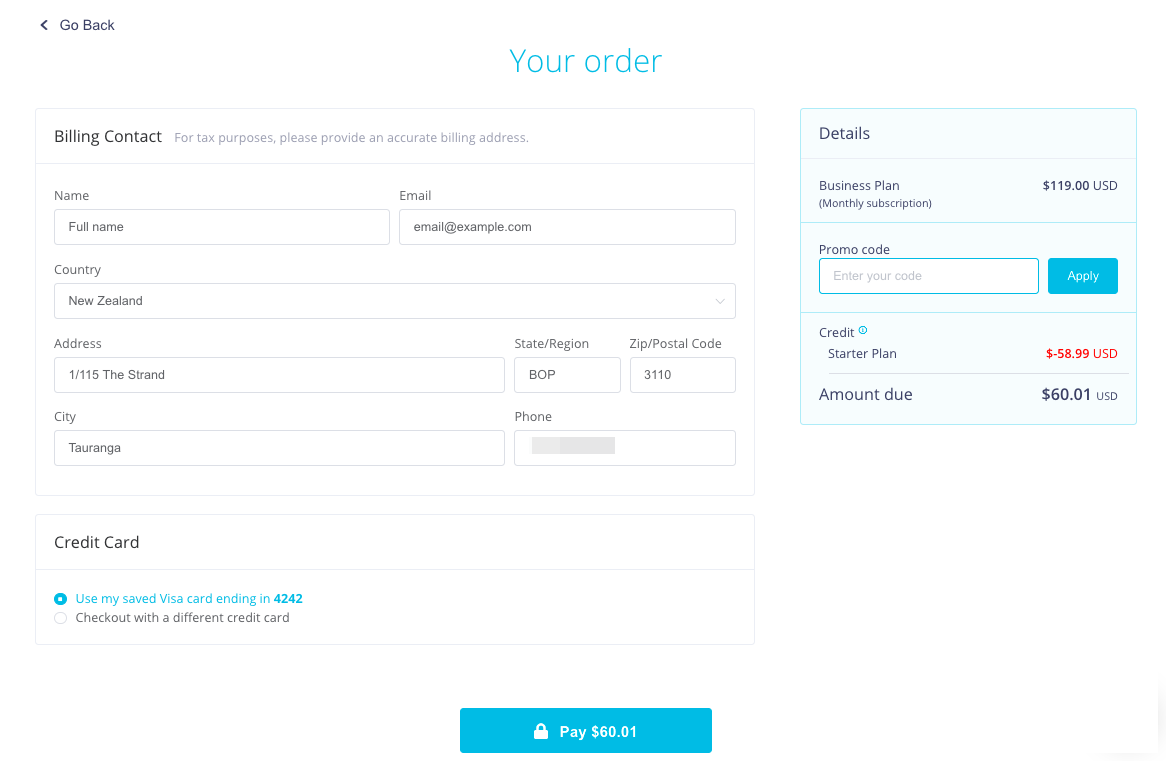Click the Country dropdown chevron arrow
This screenshot has height=761, width=1166.
coord(720,301)
